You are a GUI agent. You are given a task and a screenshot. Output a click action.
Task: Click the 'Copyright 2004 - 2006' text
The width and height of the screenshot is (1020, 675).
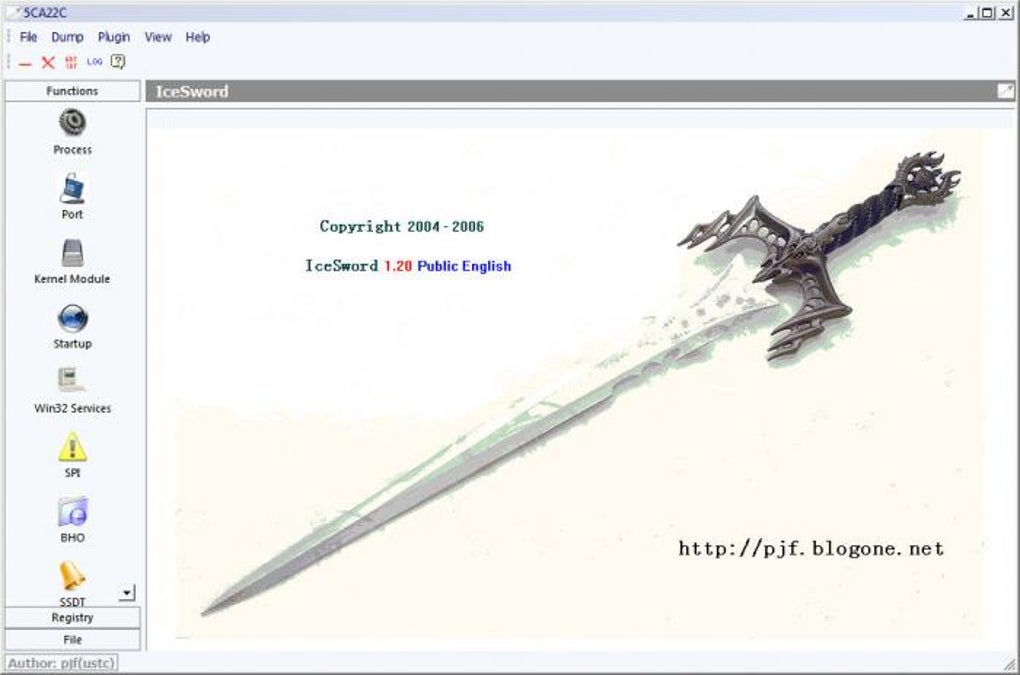402,226
